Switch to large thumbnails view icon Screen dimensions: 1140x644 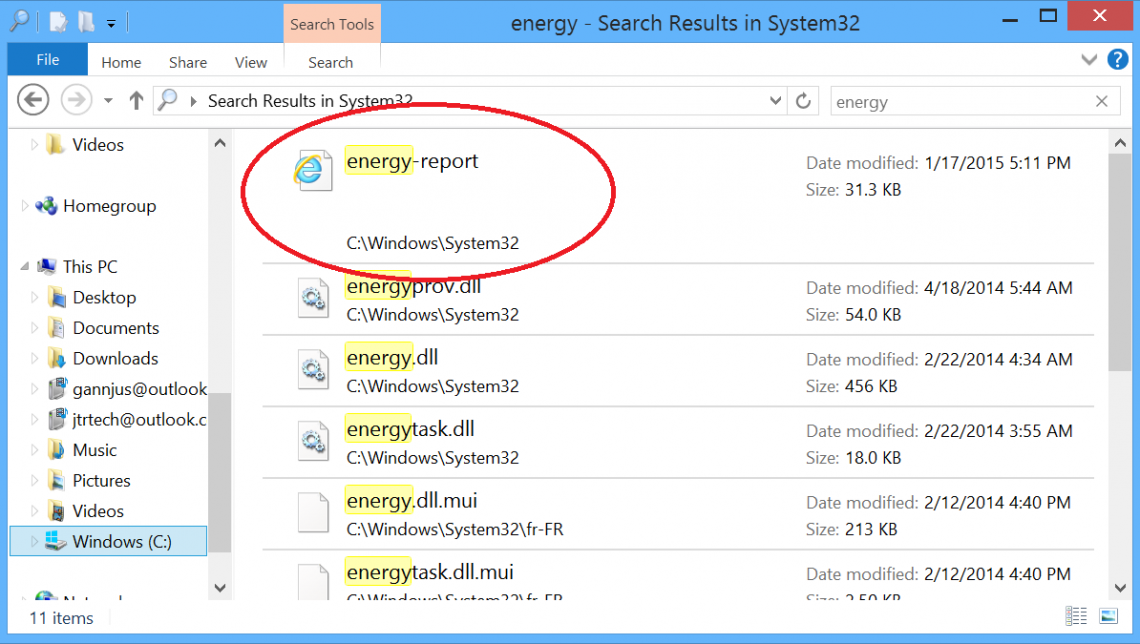click(x=1108, y=616)
